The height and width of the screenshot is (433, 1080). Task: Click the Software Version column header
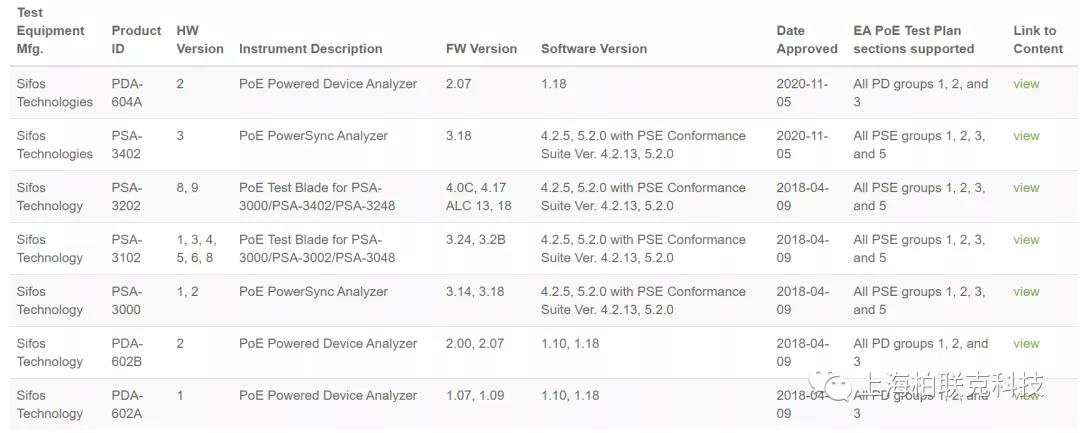pos(594,49)
